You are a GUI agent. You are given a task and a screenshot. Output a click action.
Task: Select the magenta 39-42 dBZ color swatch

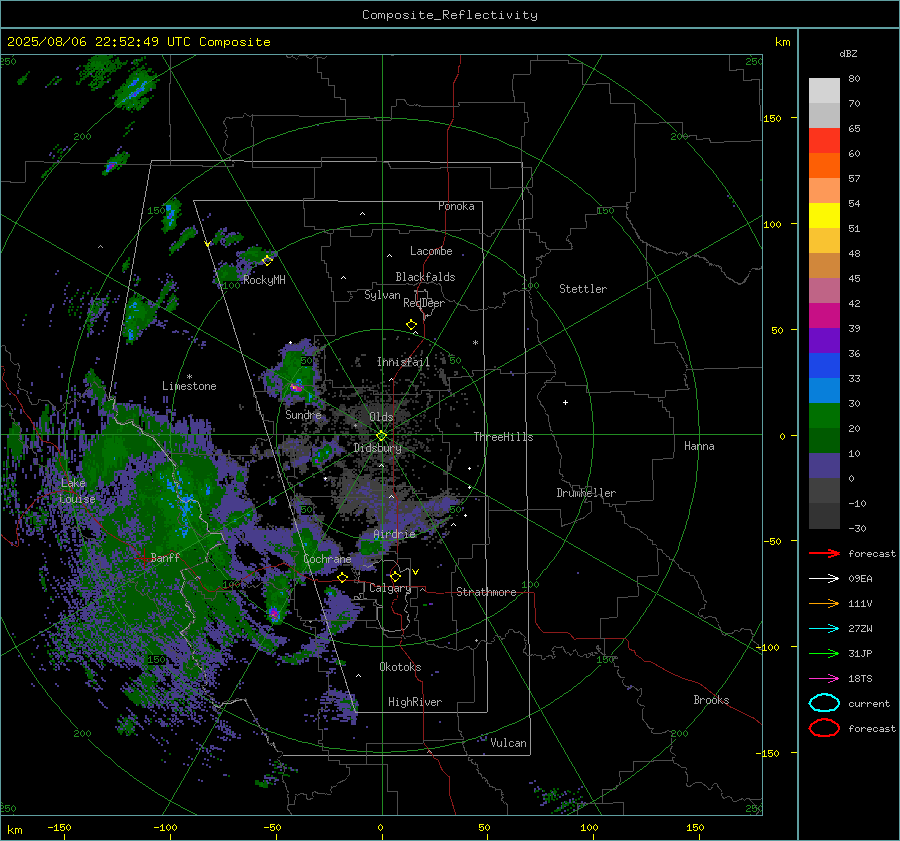point(824,316)
